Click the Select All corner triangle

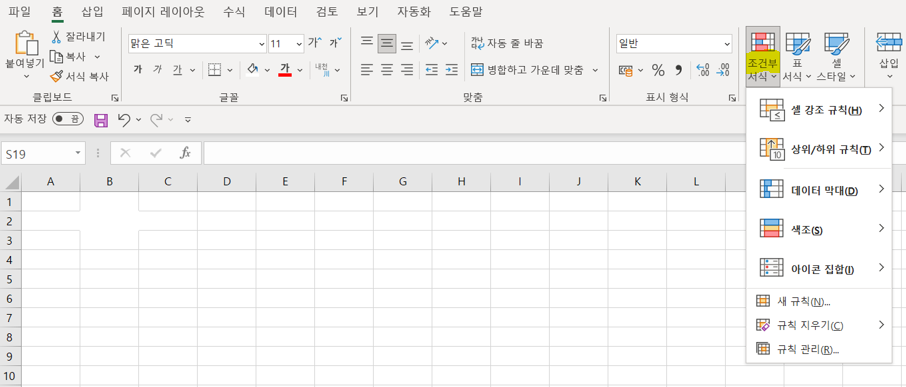tap(12, 183)
